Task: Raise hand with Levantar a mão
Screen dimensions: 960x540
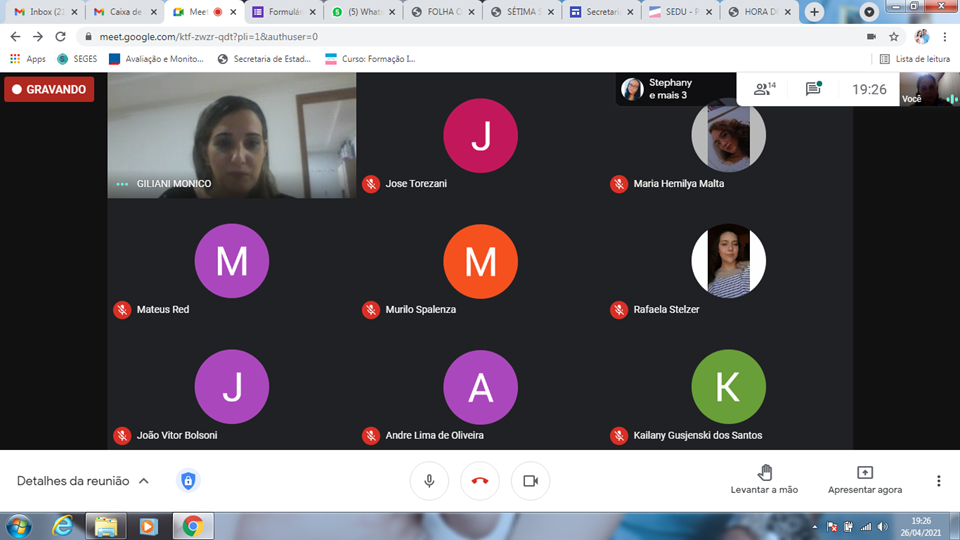Action: (x=765, y=480)
